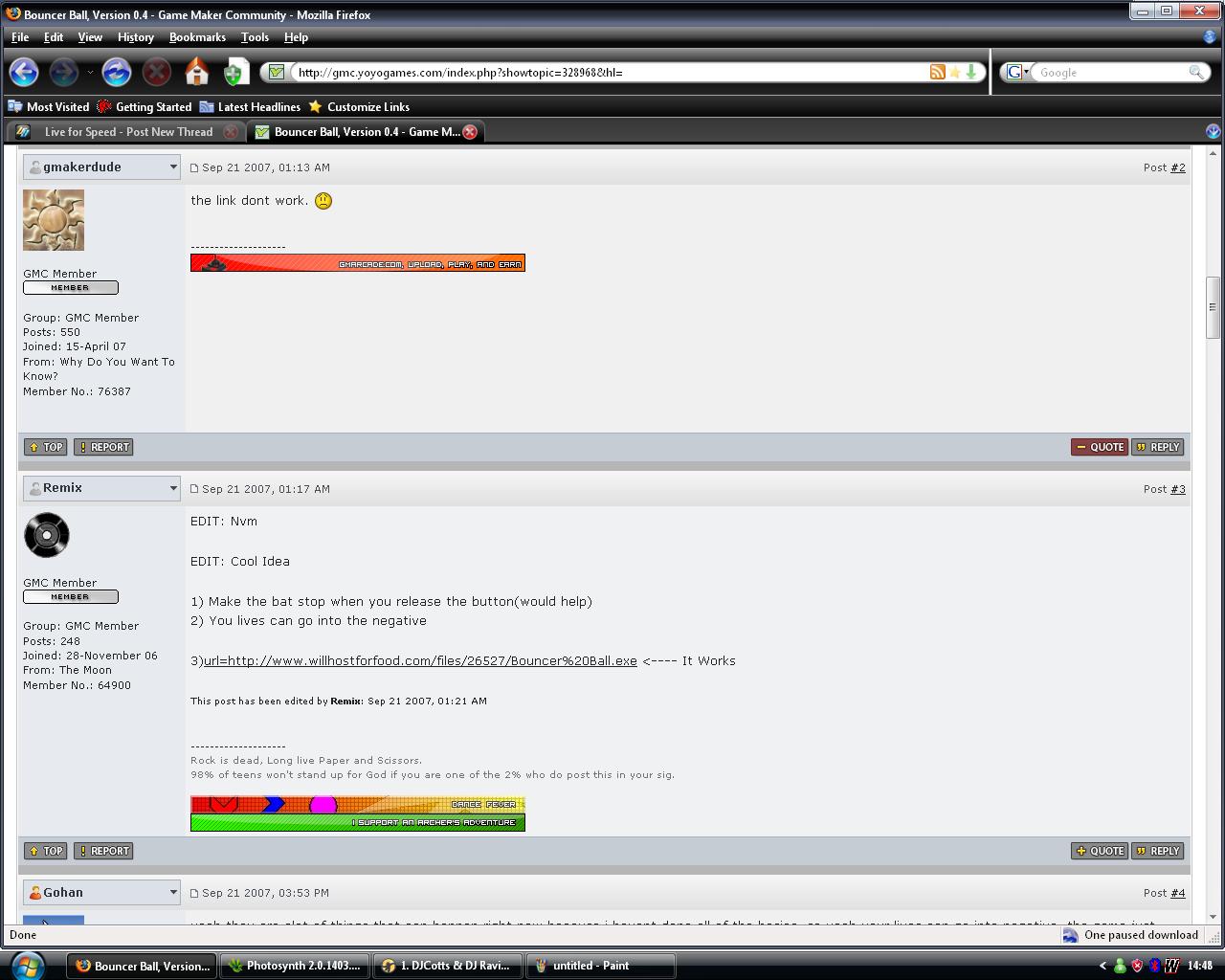1225x980 pixels.
Task: Click the system tray clock 14:48
Action: [x=1200, y=966]
